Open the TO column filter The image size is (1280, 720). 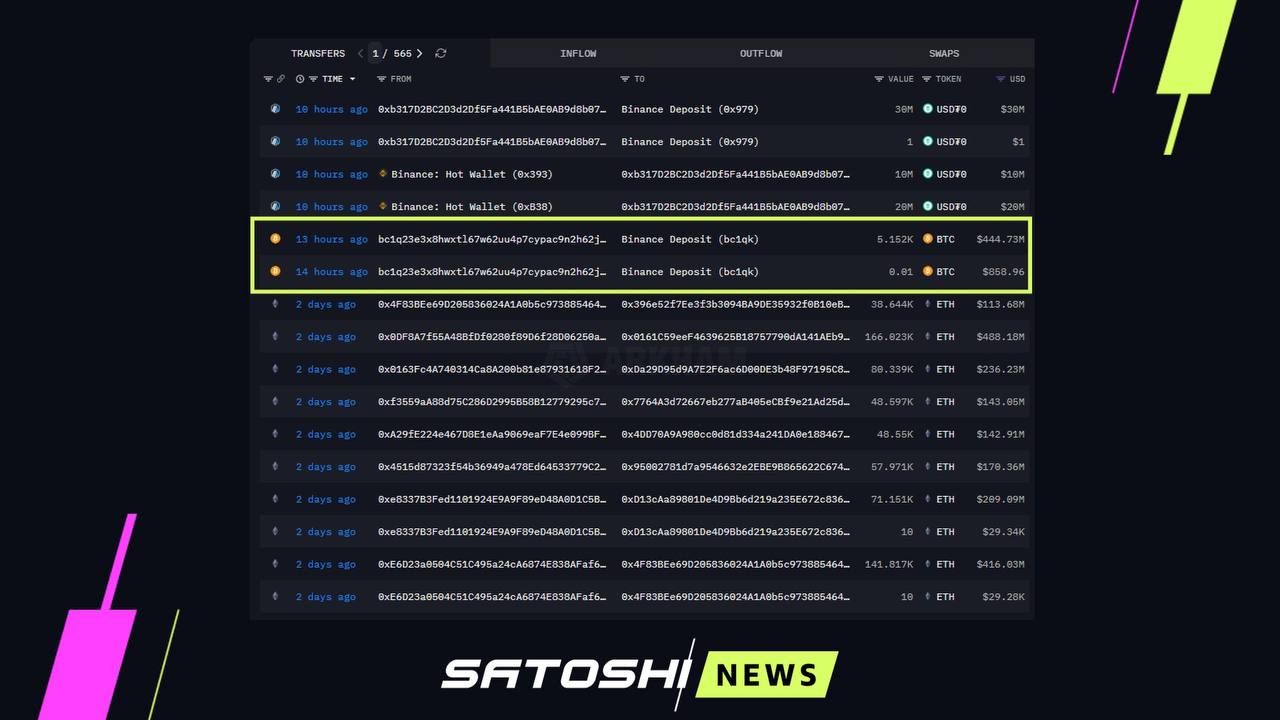[625, 79]
